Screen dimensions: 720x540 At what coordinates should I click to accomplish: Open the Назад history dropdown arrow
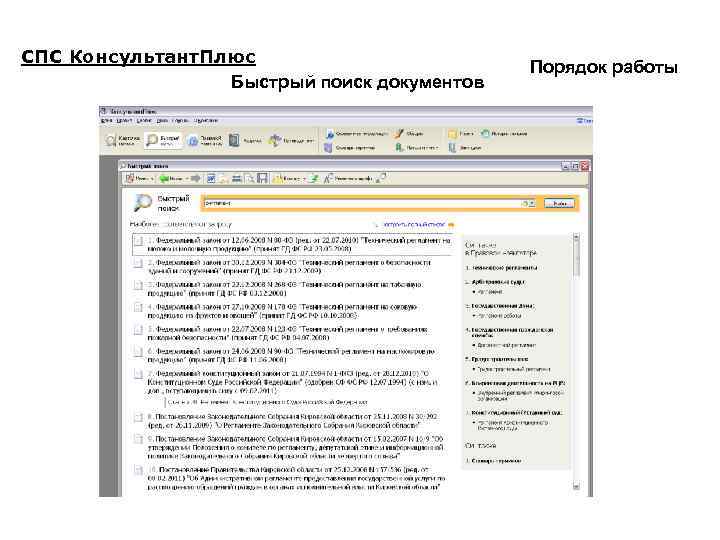(x=186, y=179)
